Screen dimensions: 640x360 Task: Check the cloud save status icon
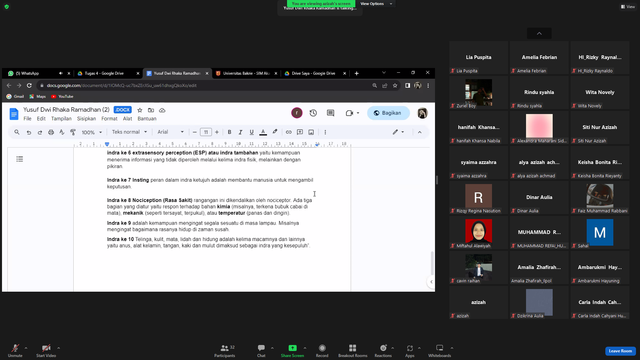point(162,110)
